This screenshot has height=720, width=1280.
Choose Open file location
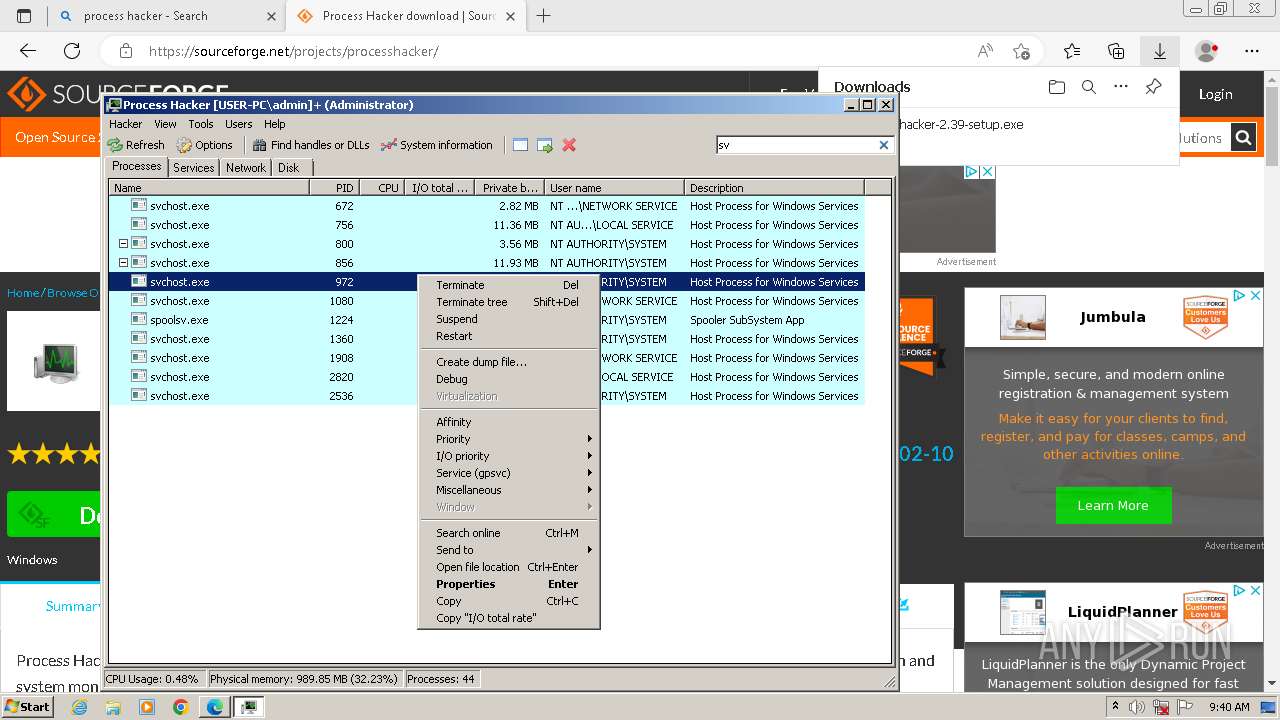(x=508, y=567)
